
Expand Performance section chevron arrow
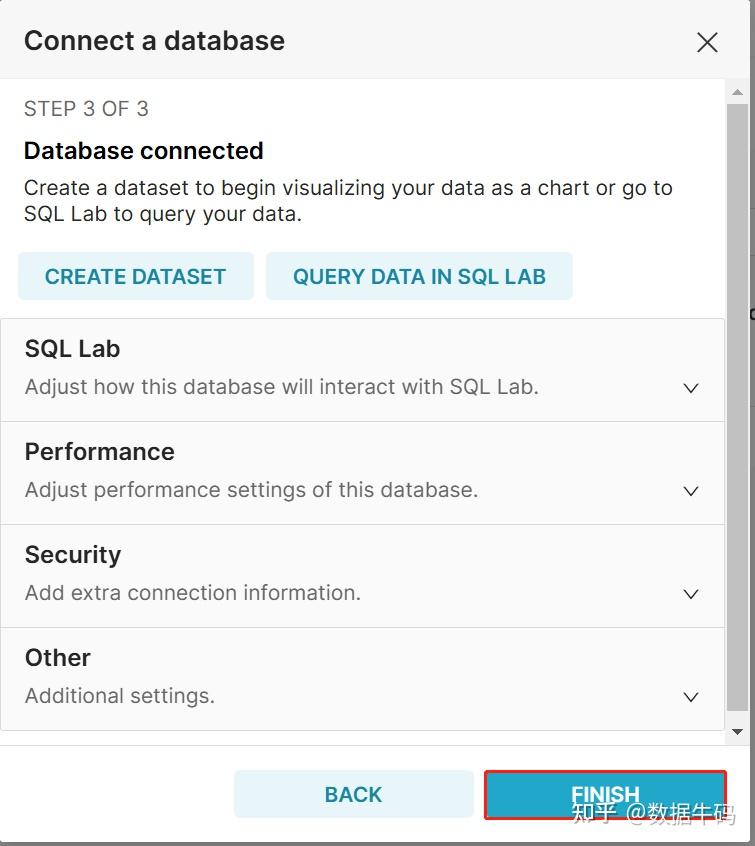click(690, 491)
